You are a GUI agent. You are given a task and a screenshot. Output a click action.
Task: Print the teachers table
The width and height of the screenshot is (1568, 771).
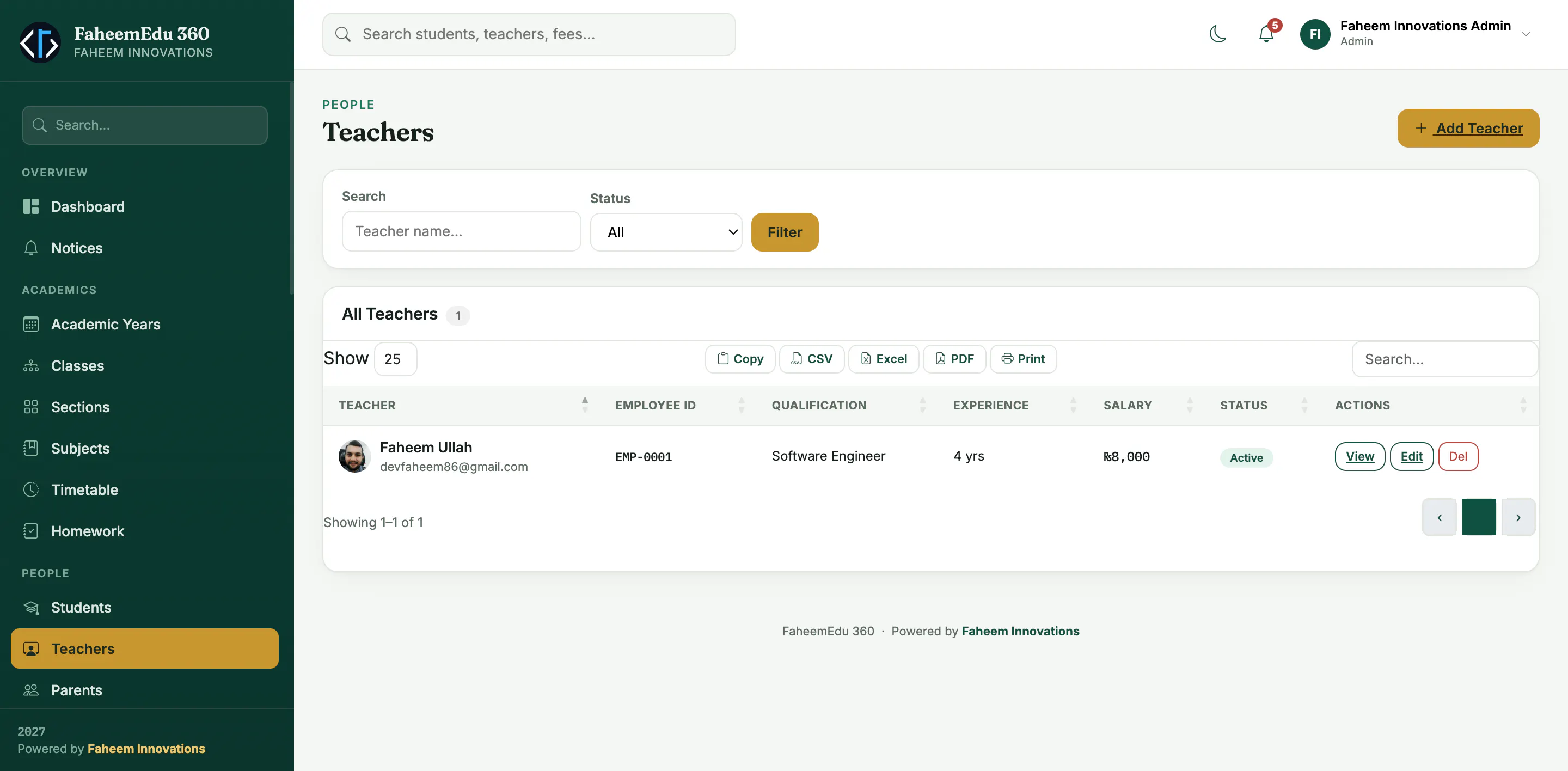click(1022, 359)
